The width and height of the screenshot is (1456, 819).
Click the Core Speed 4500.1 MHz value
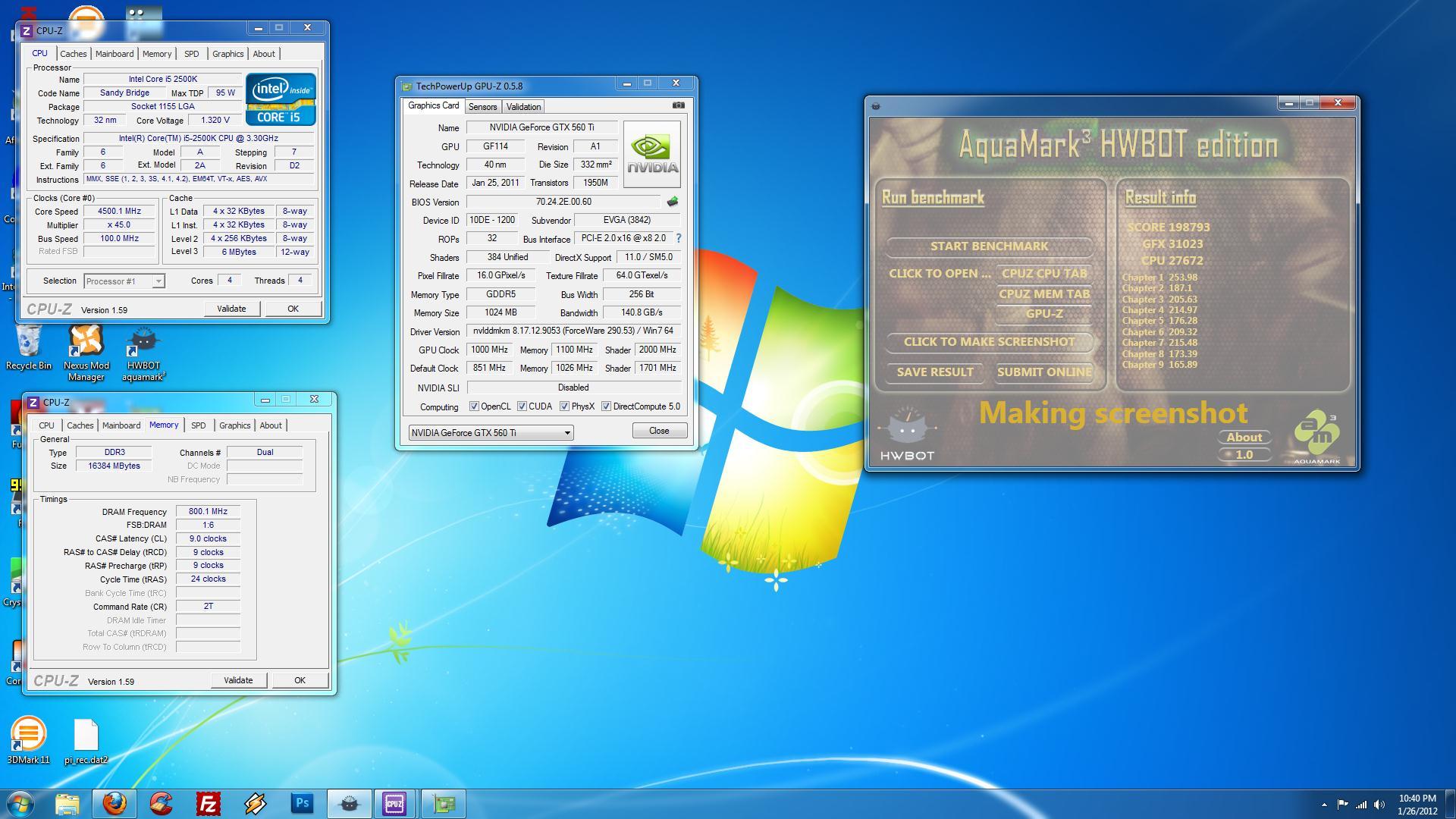click(x=119, y=212)
